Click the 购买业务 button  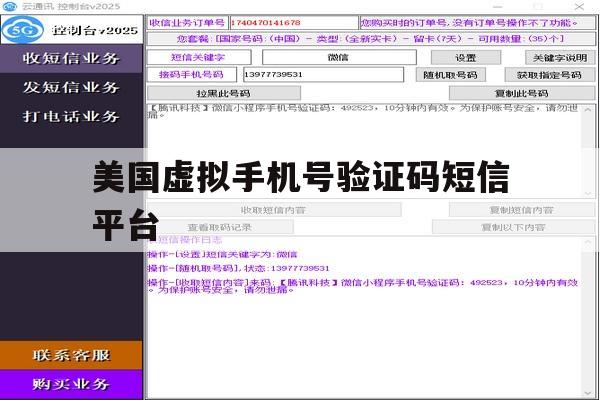tap(71, 384)
